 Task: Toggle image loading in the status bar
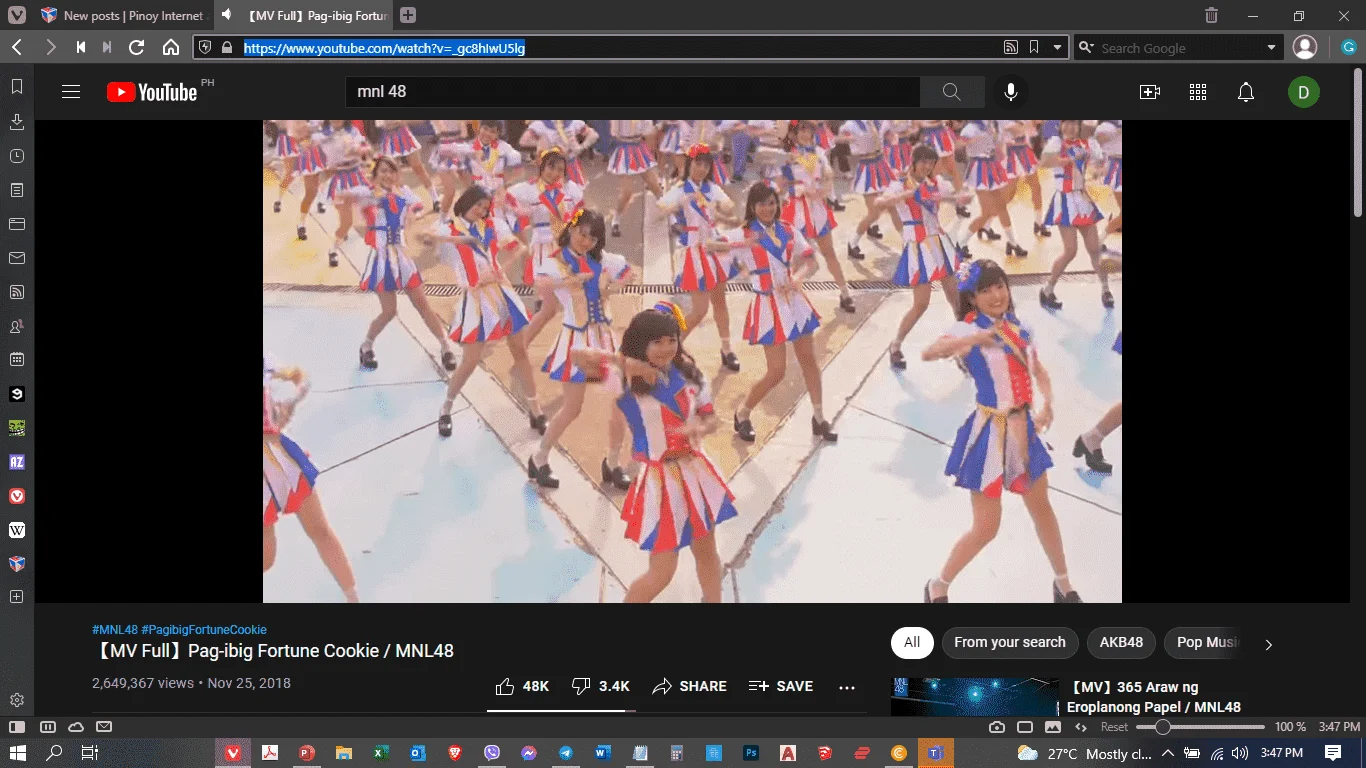pos(1053,727)
